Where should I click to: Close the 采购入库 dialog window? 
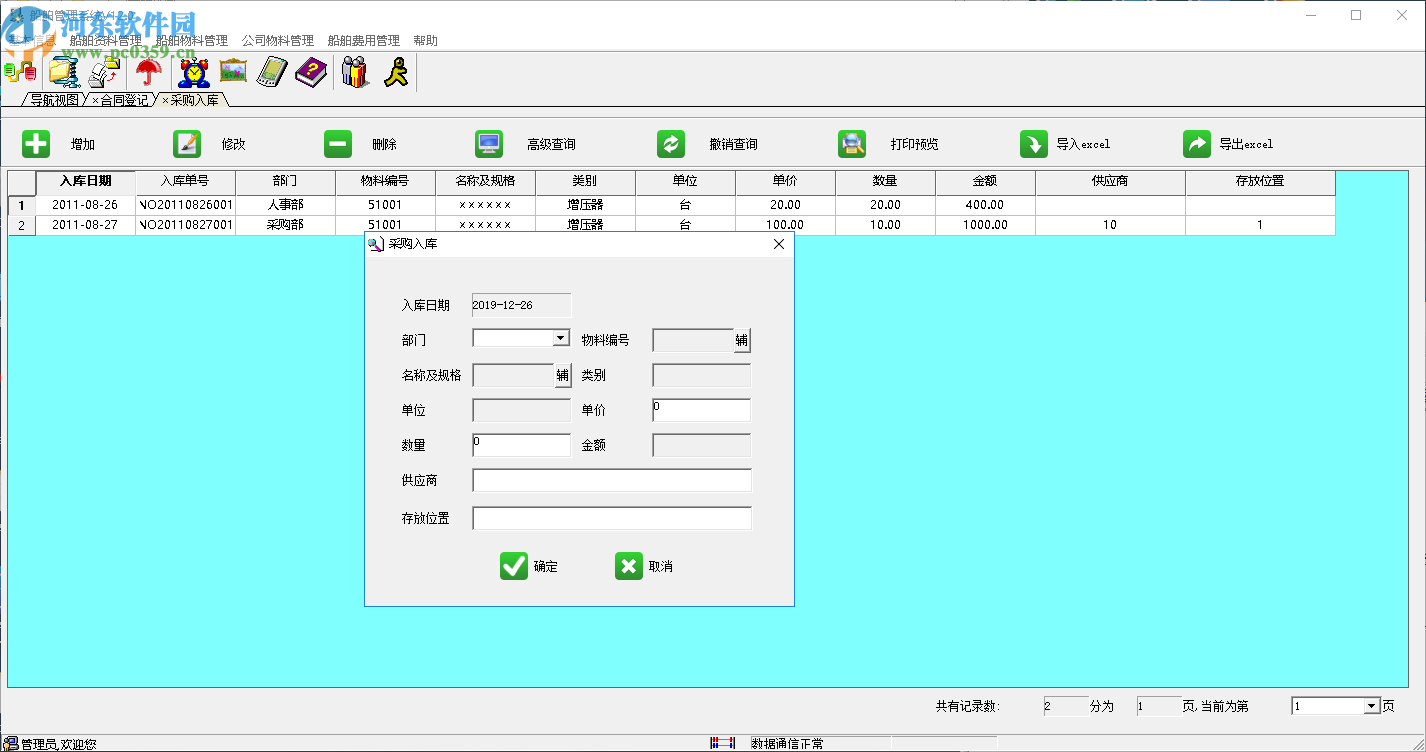point(779,244)
